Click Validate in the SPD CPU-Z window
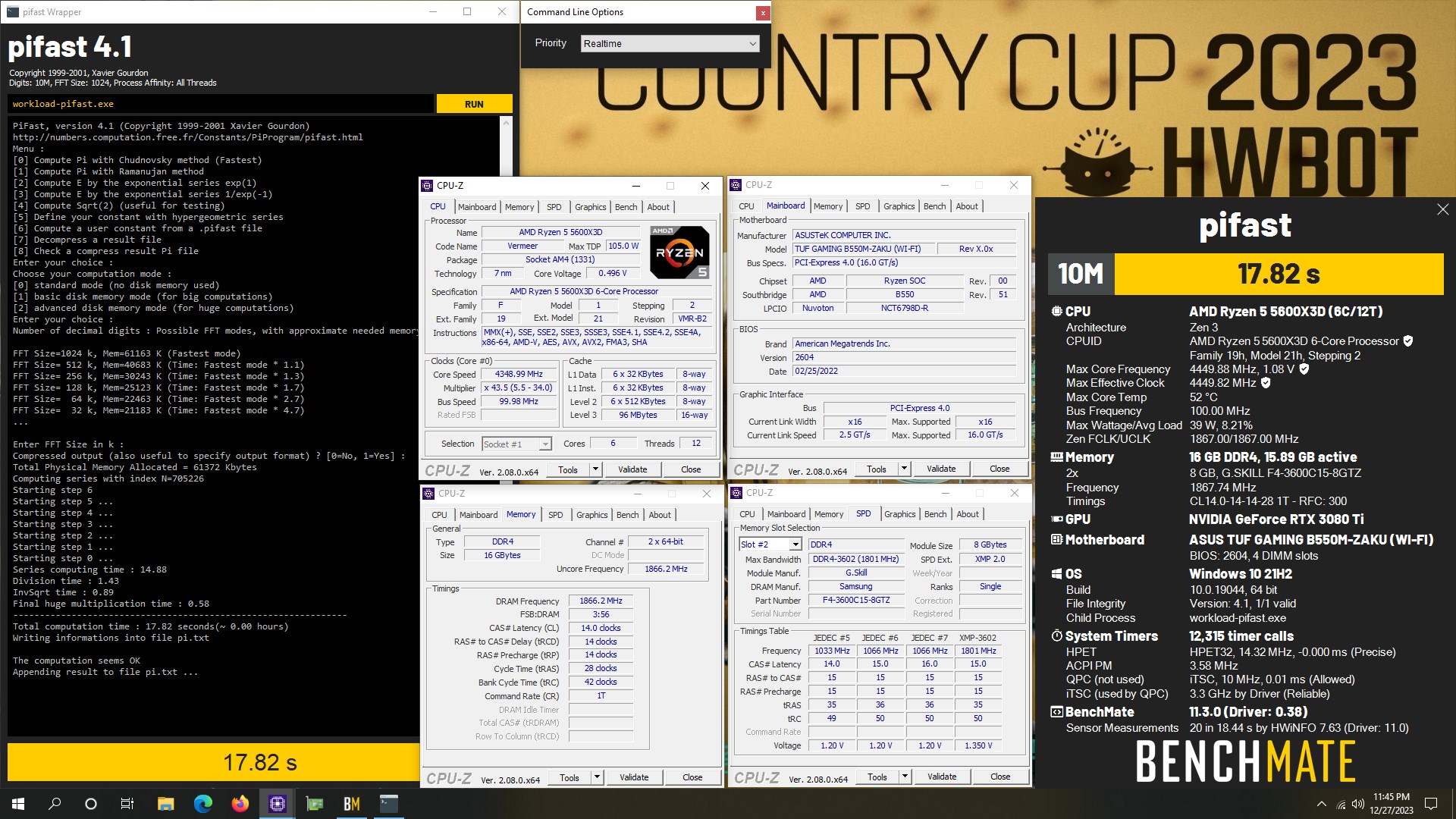 pos(941,777)
